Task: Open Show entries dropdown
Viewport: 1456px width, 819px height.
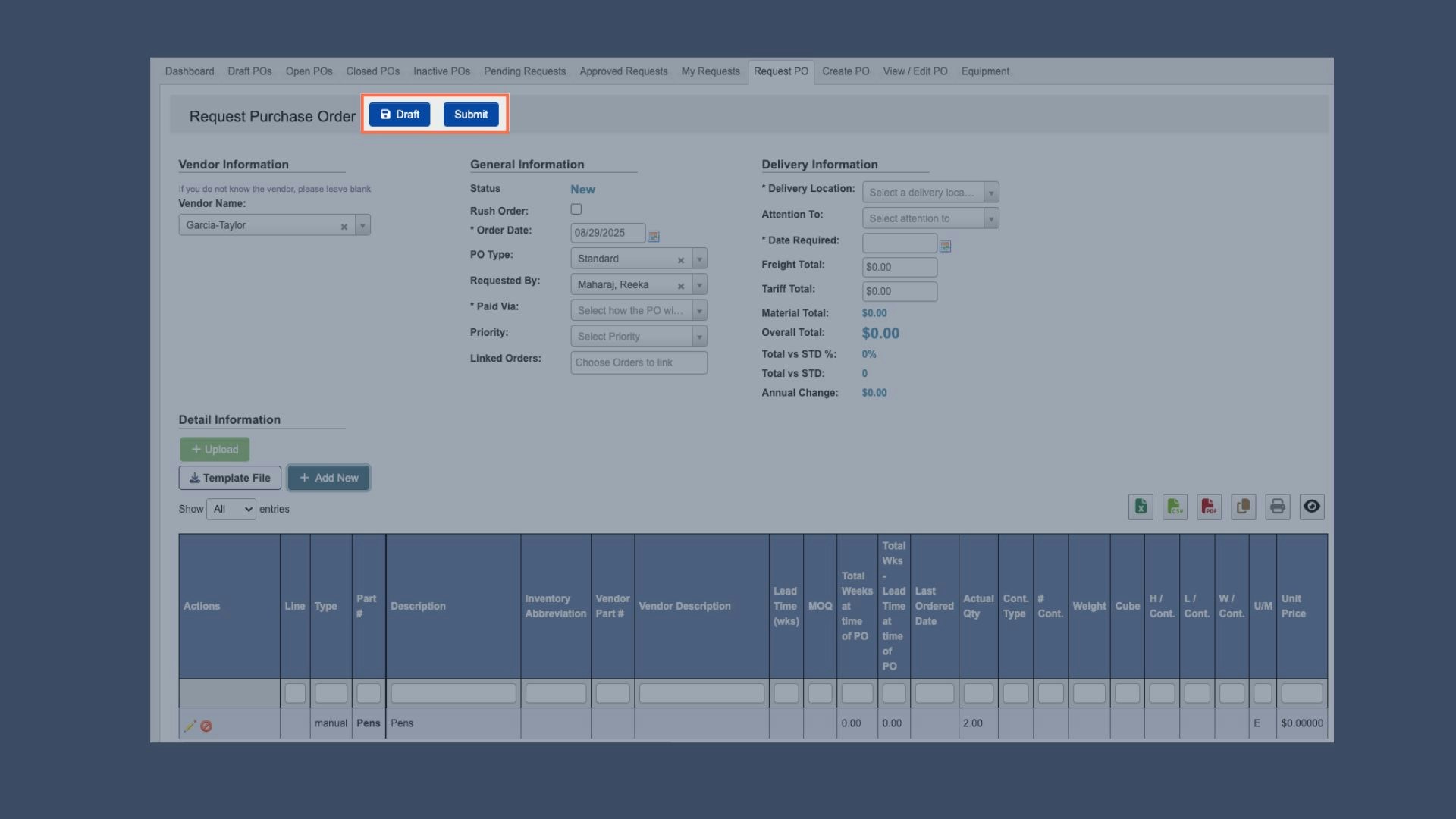Action: click(231, 509)
